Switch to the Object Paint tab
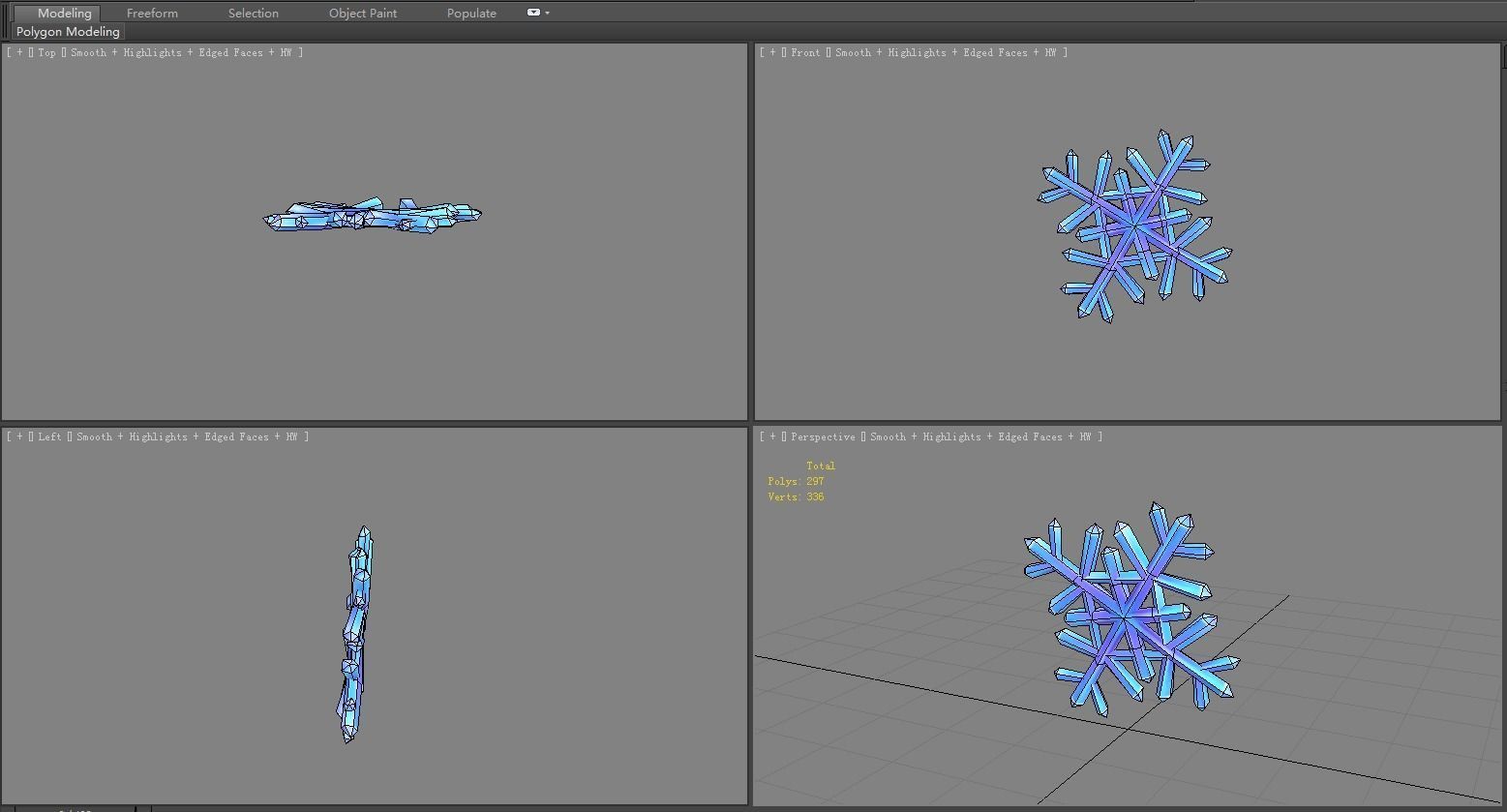 click(x=363, y=13)
